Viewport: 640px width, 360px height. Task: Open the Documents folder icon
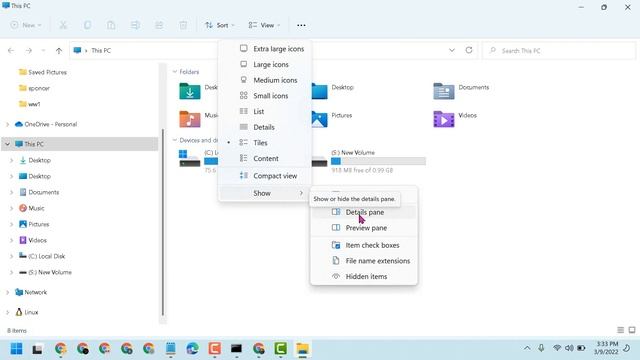tap(444, 91)
